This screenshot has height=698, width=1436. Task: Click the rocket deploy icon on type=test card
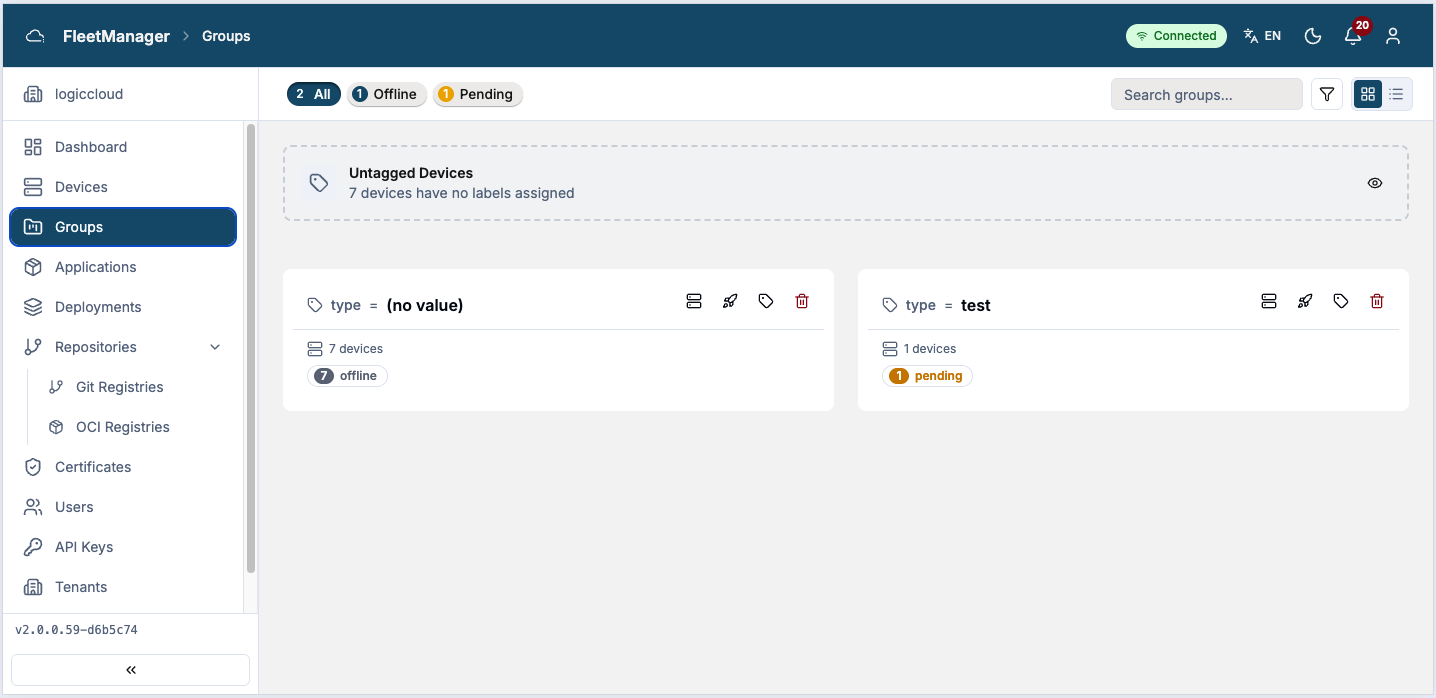coord(1305,301)
